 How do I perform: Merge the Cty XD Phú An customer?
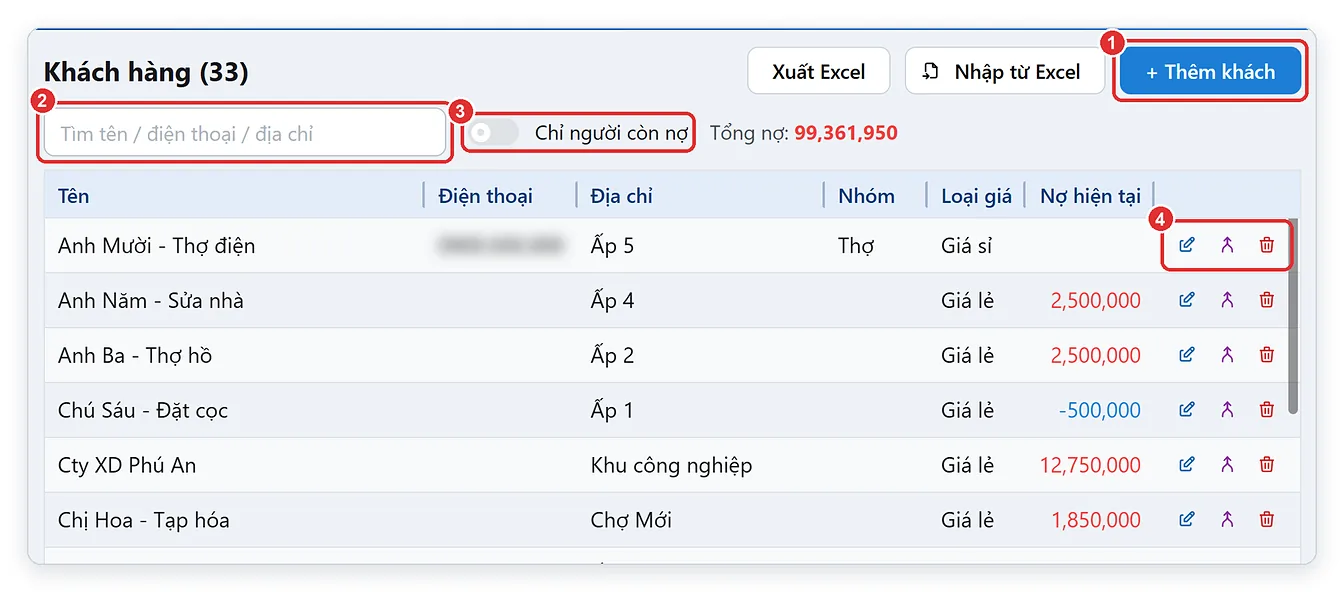pyautogui.click(x=1227, y=465)
